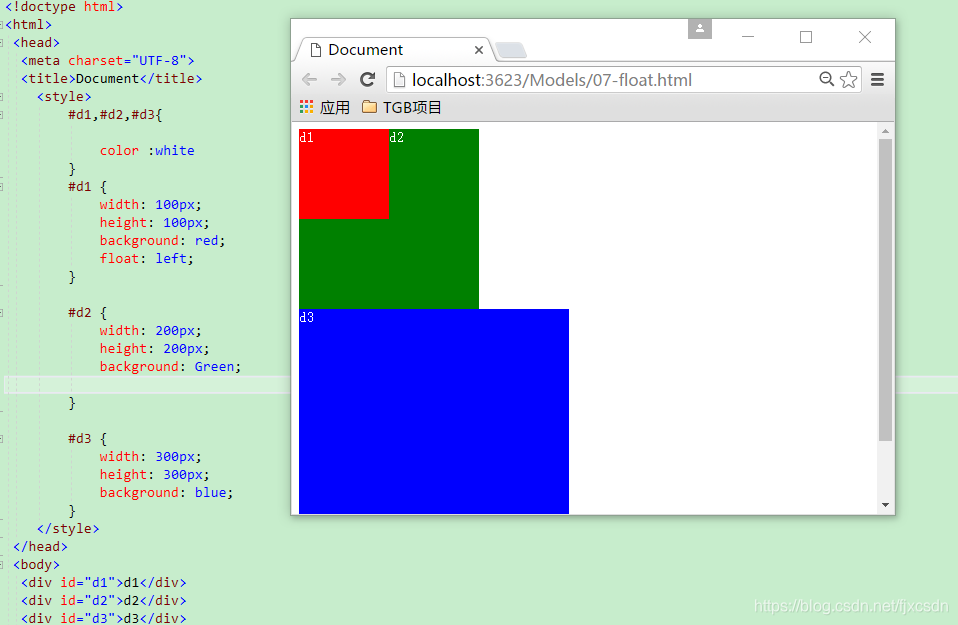
Task: Open a new tab with the blank tab button
Action: [510, 50]
